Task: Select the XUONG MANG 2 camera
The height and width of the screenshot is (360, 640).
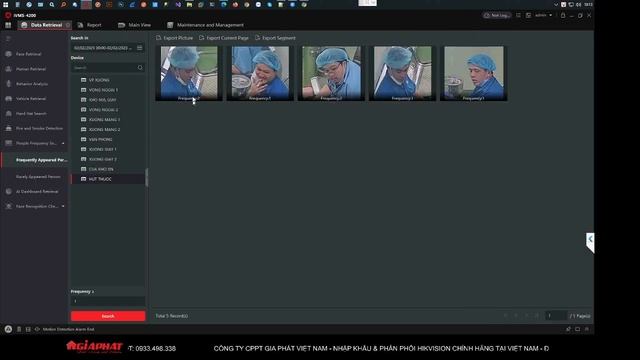Action: pyautogui.click(x=104, y=129)
